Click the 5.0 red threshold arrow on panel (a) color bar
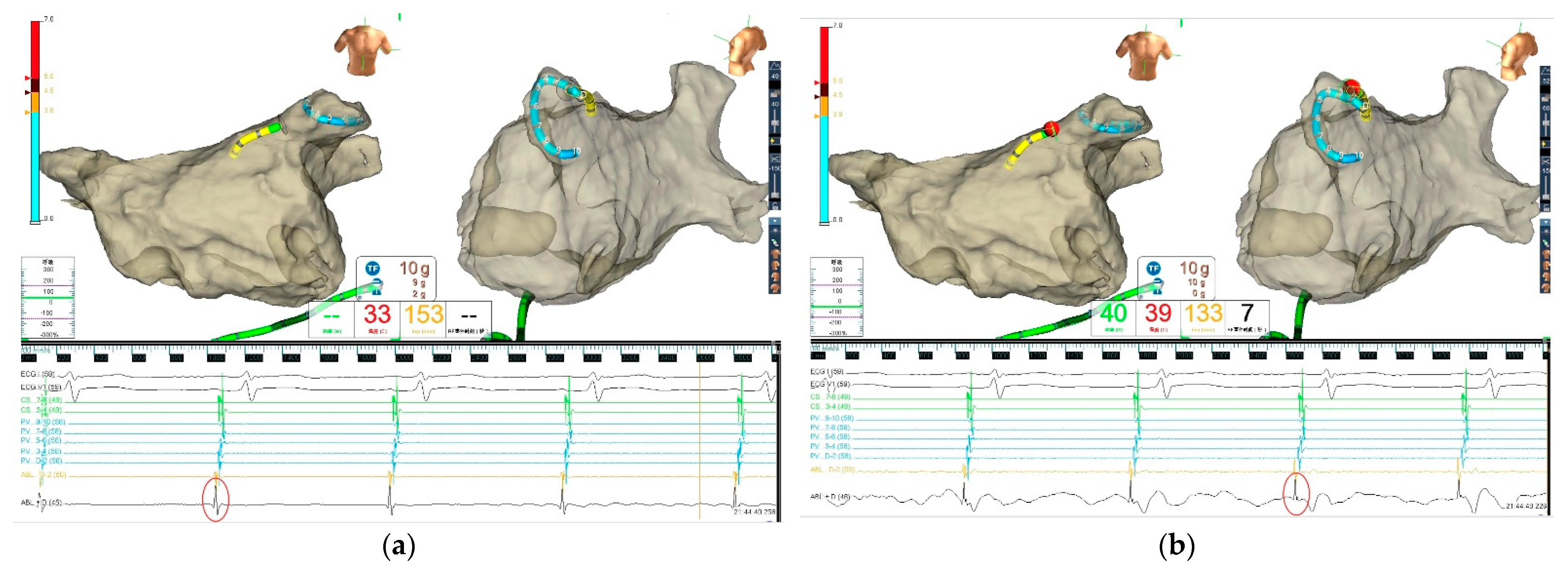Viewport: 1568px width, 572px height. coord(27,78)
